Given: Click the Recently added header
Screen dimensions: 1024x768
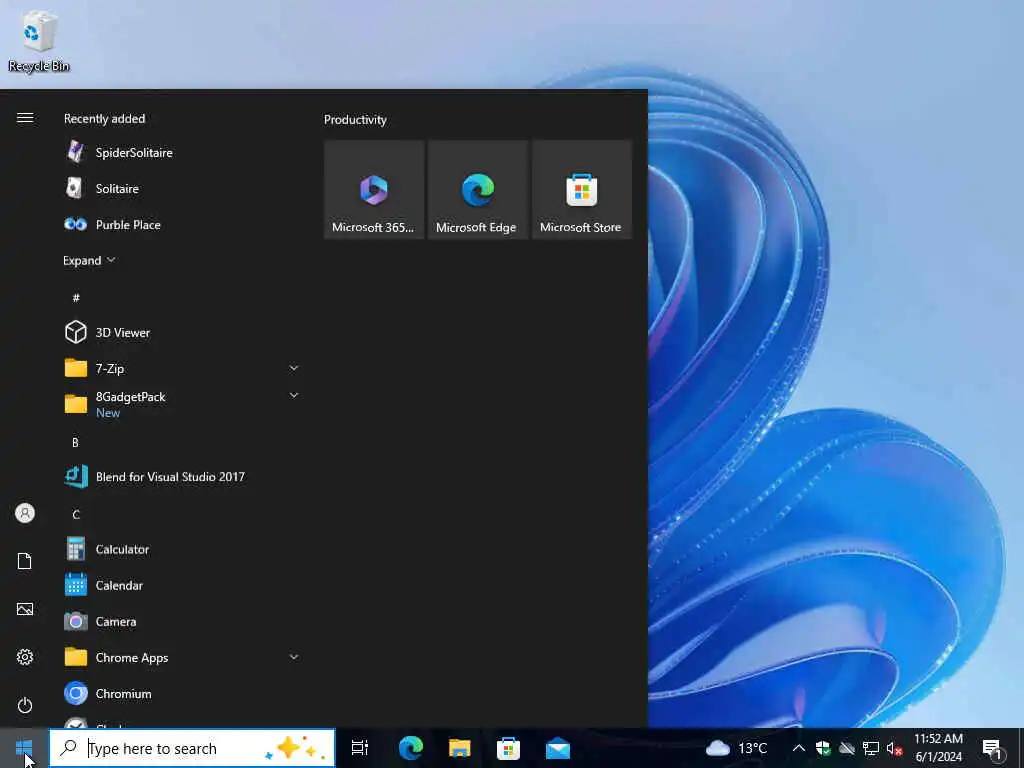Looking at the screenshot, I should point(104,118).
